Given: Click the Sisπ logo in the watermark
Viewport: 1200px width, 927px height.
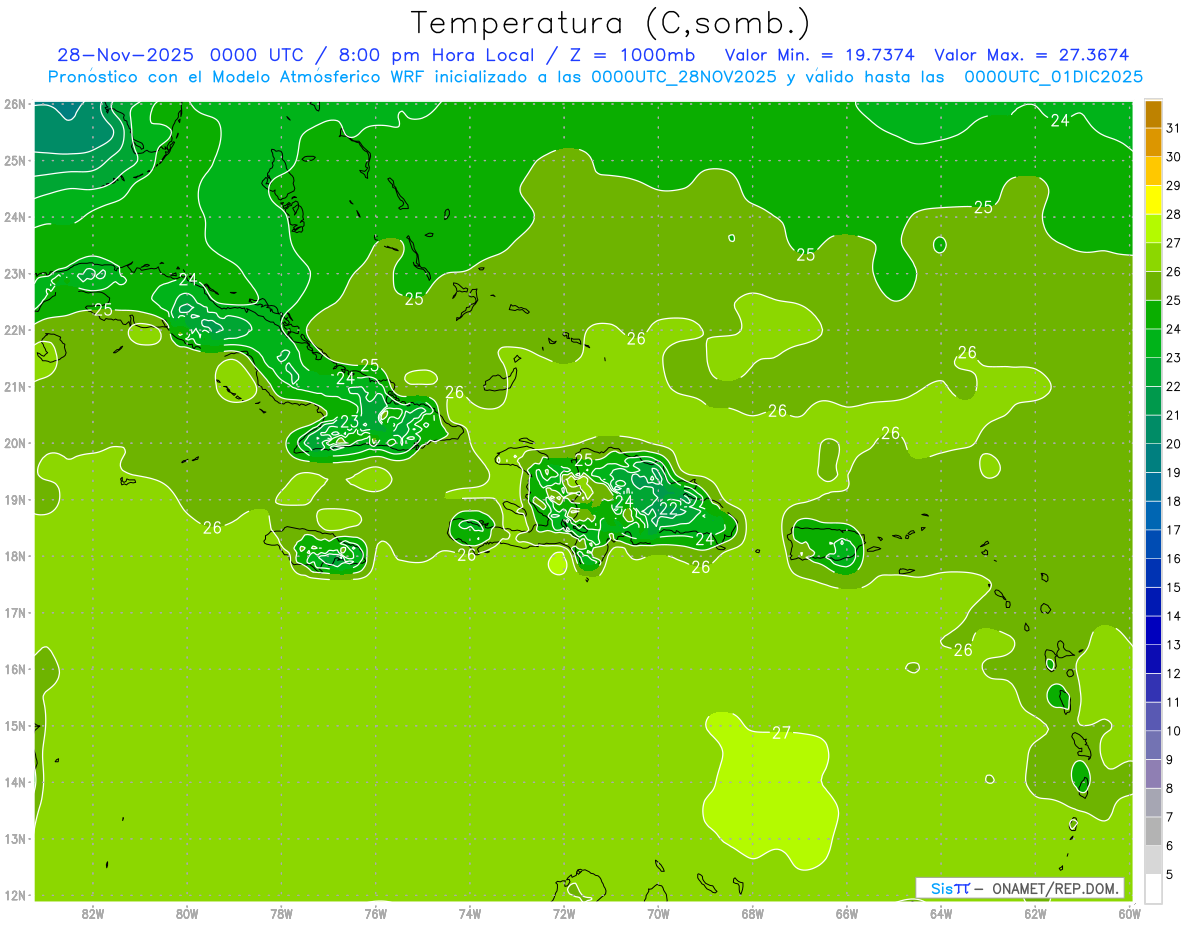Looking at the screenshot, I should click(949, 888).
